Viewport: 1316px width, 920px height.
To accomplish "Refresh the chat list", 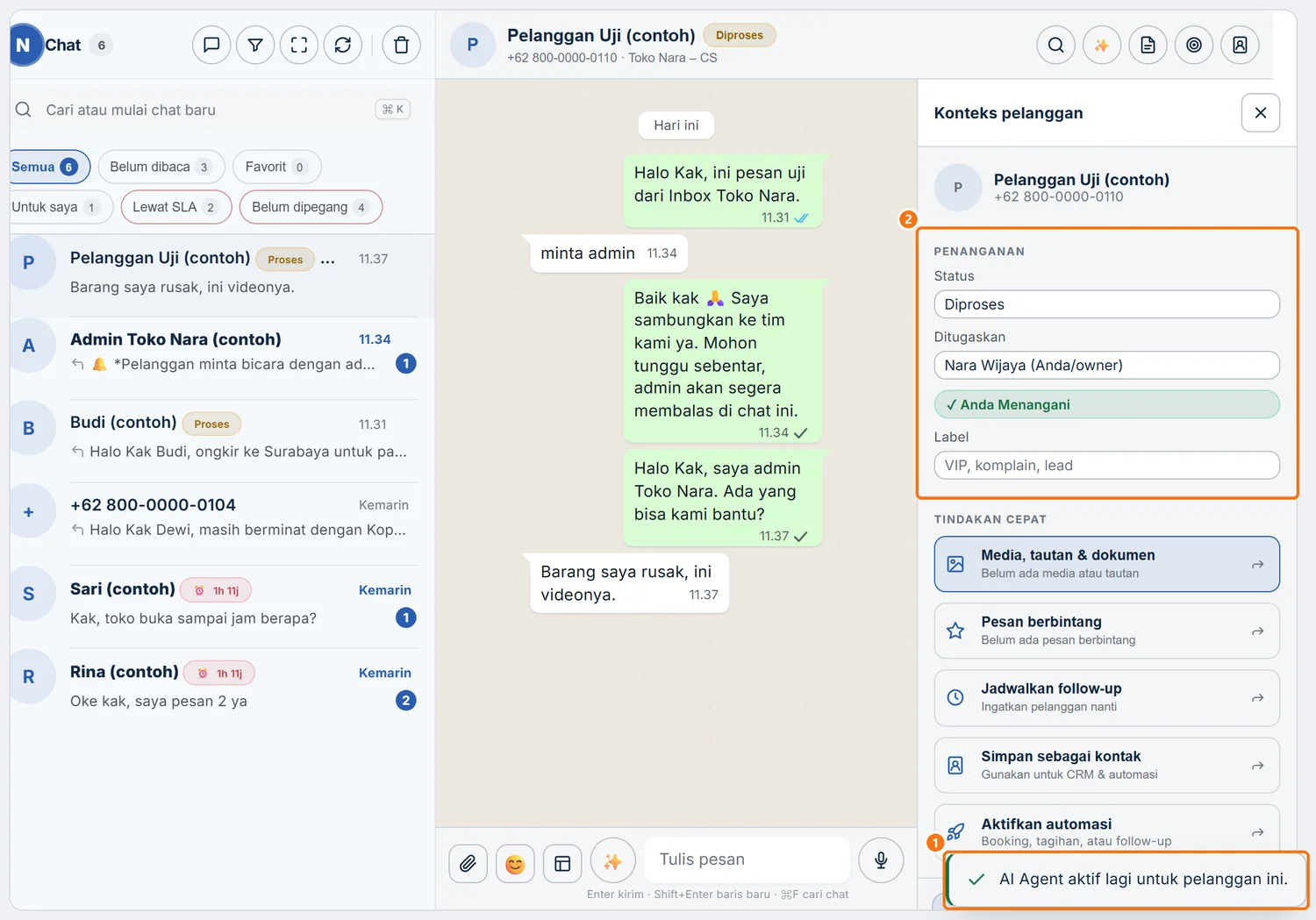I will coord(343,45).
